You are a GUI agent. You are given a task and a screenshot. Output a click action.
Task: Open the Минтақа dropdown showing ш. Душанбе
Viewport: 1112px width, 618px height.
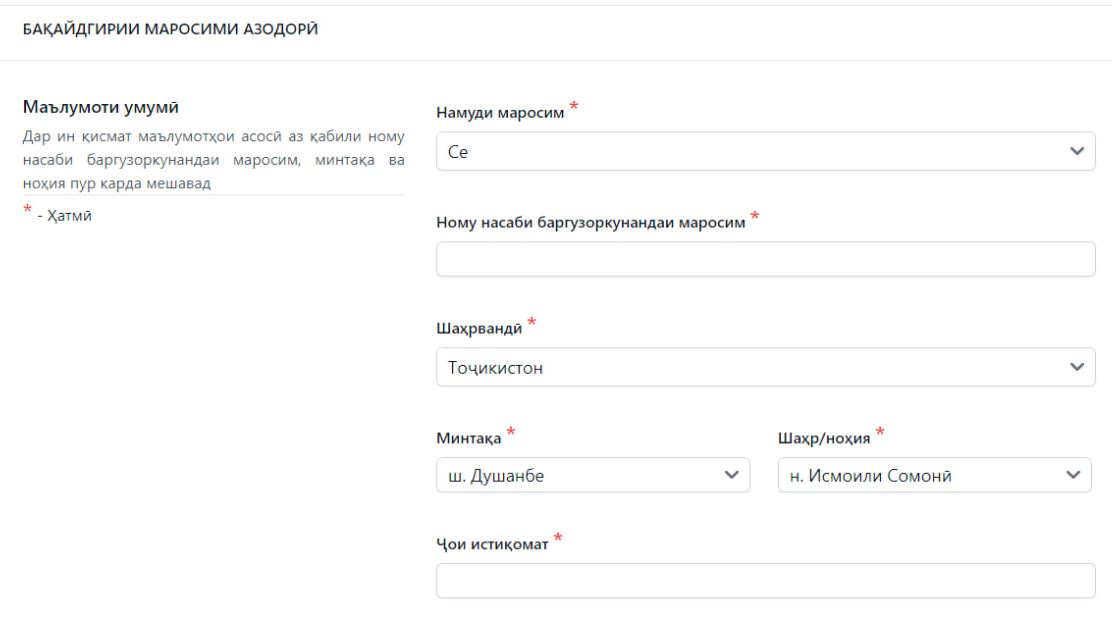[x=580, y=475]
